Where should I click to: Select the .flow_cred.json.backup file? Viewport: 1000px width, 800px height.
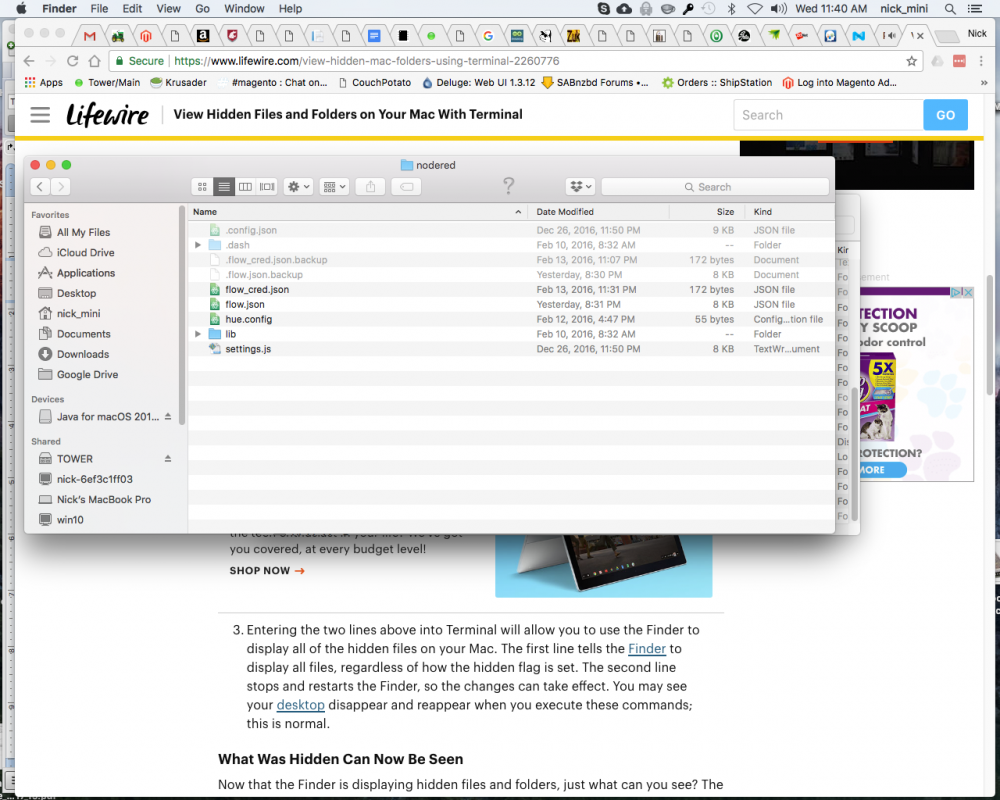(x=511, y=260)
